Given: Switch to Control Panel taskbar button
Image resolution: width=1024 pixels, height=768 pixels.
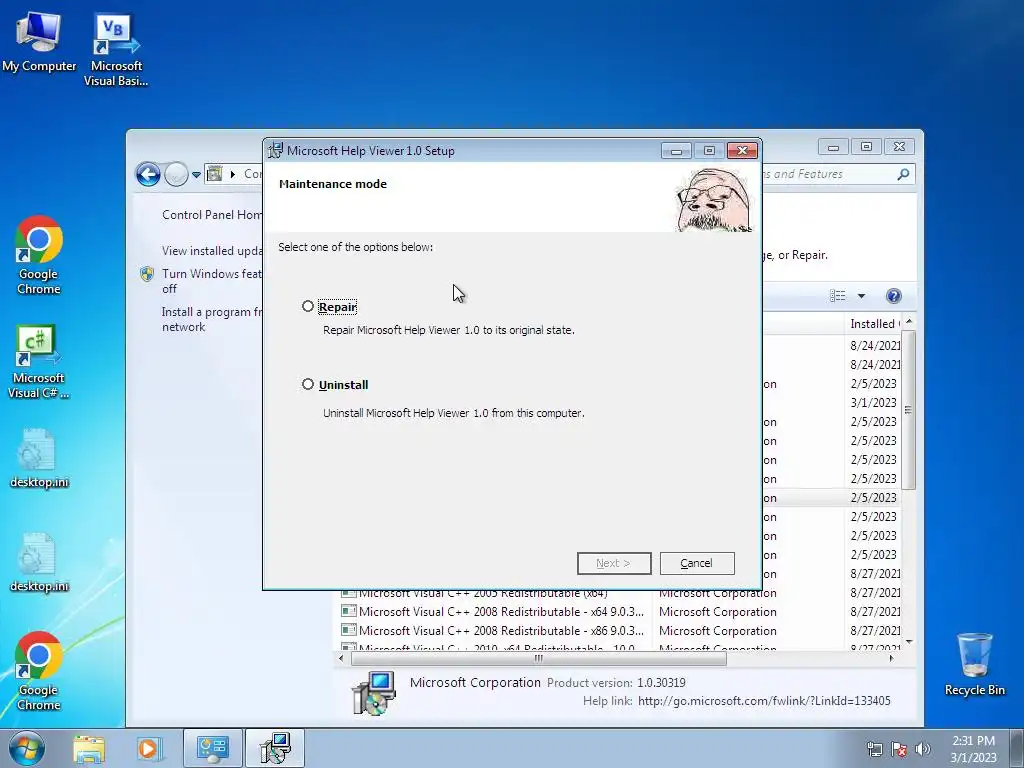Looking at the screenshot, I should 212,748.
